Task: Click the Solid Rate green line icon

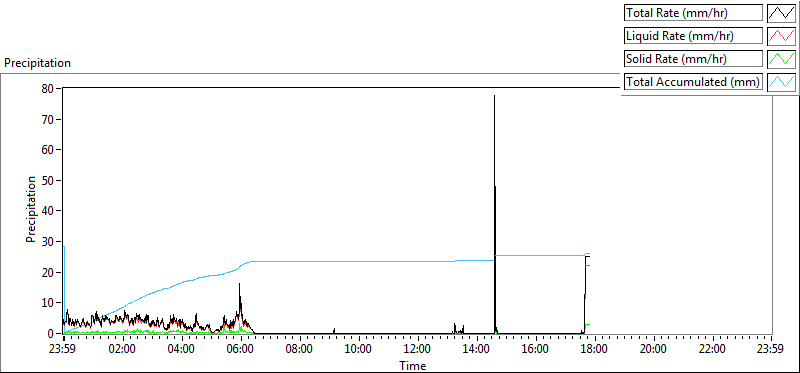Action: click(x=781, y=59)
